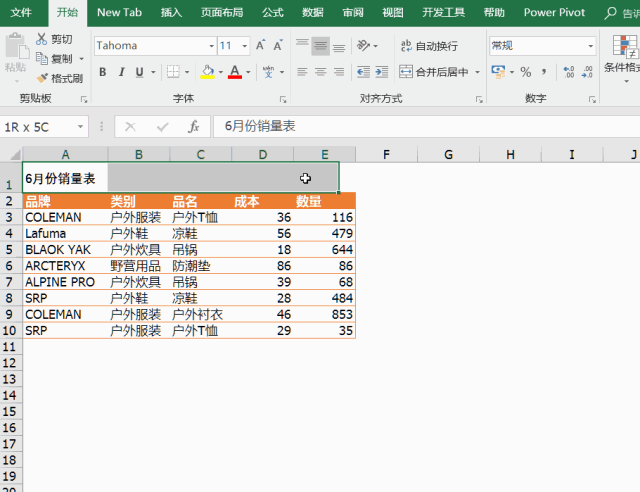Click the Cut (剪切) scissors icon
Image resolution: width=640 pixels, height=492 pixels.
tap(42, 39)
